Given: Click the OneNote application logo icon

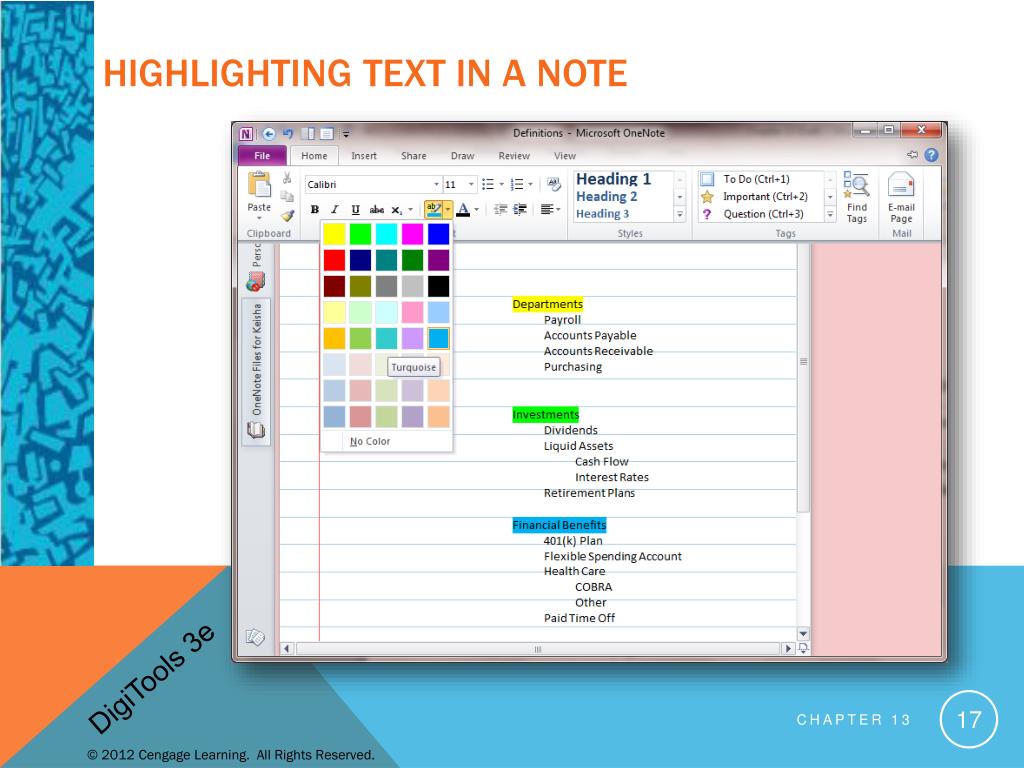Looking at the screenshot, I should pyautogui.click(x=246, y=134).
